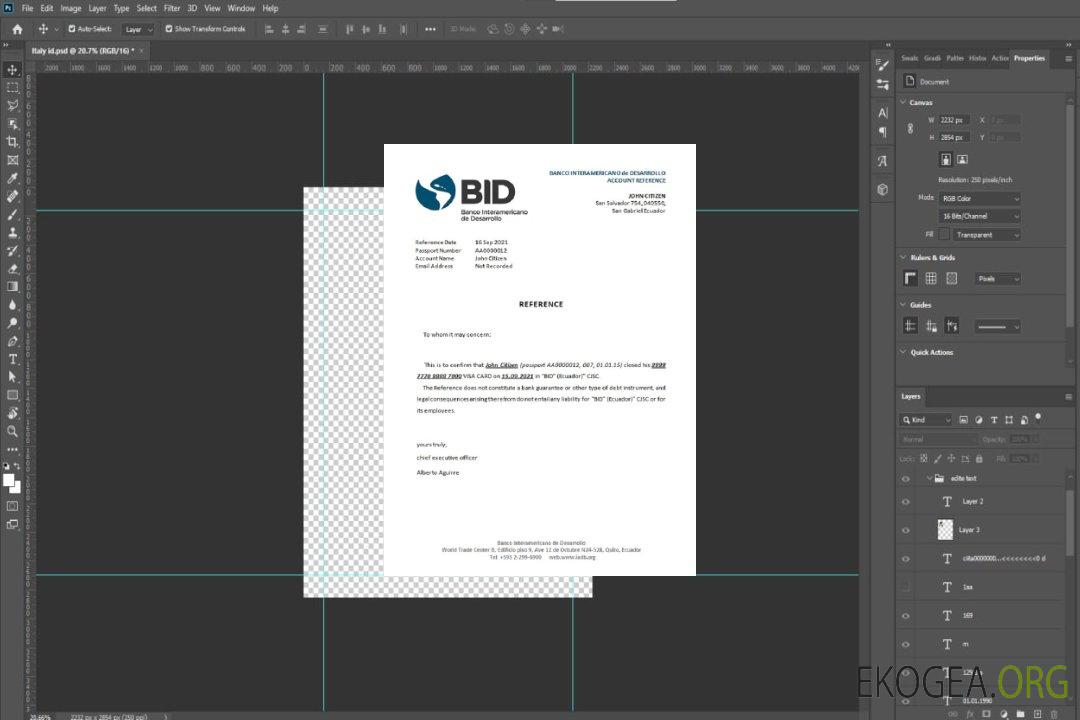
Task: Select the Crop tool in the toolbar
Action: [x=12, y=142]
